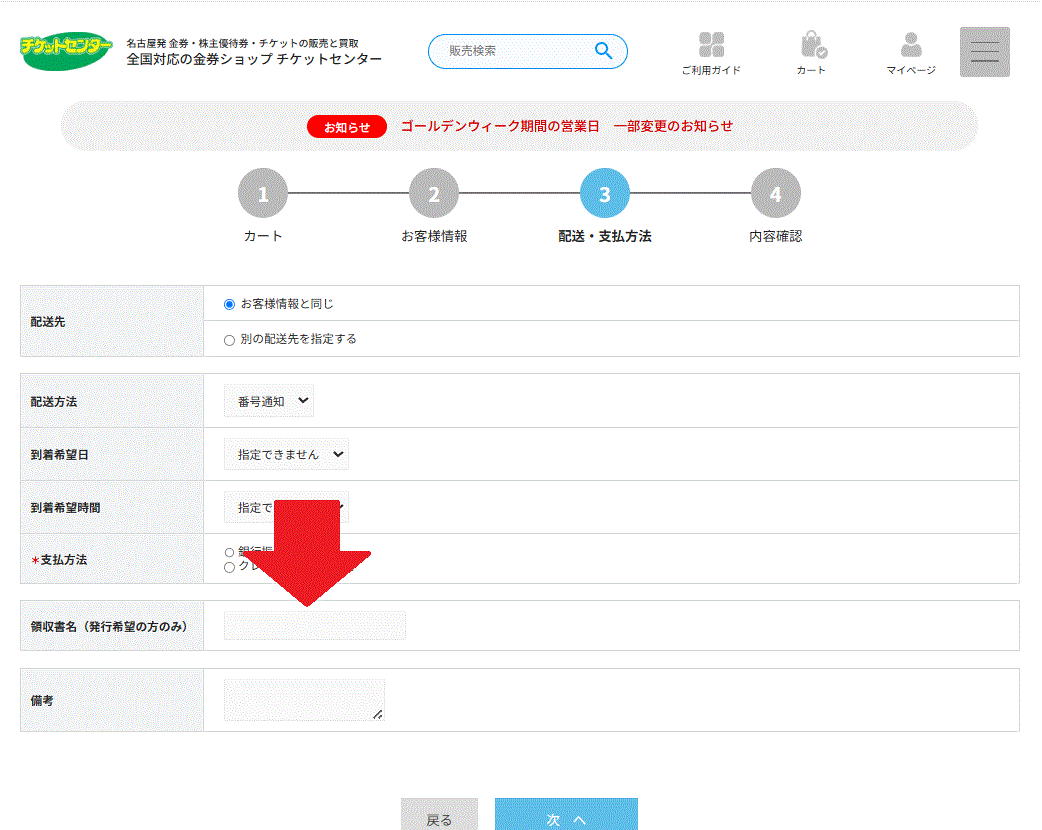
Task: Select the second 支払方法 radio button
Action: (x=229, y=567)
